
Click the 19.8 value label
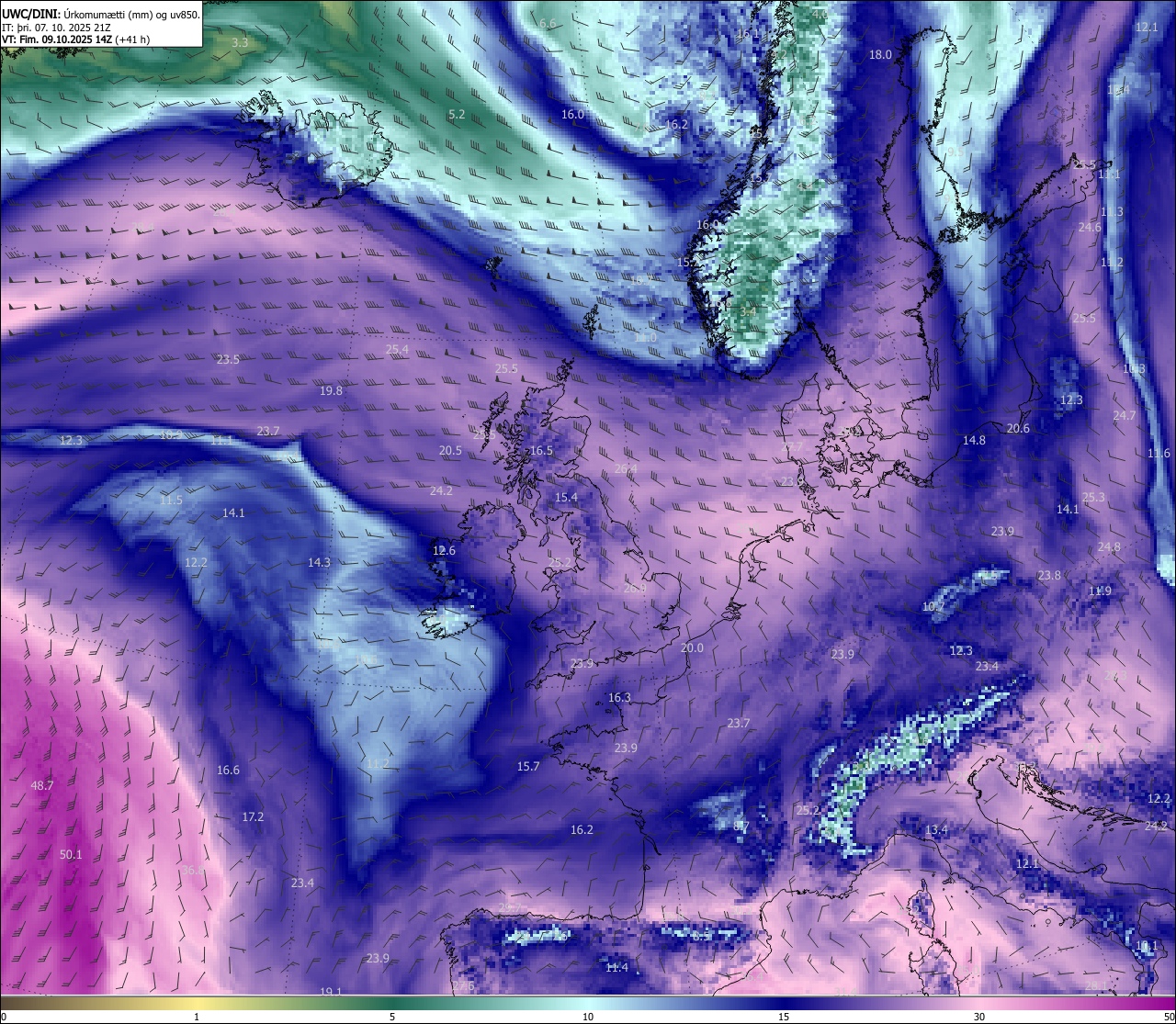pos(331,390)
